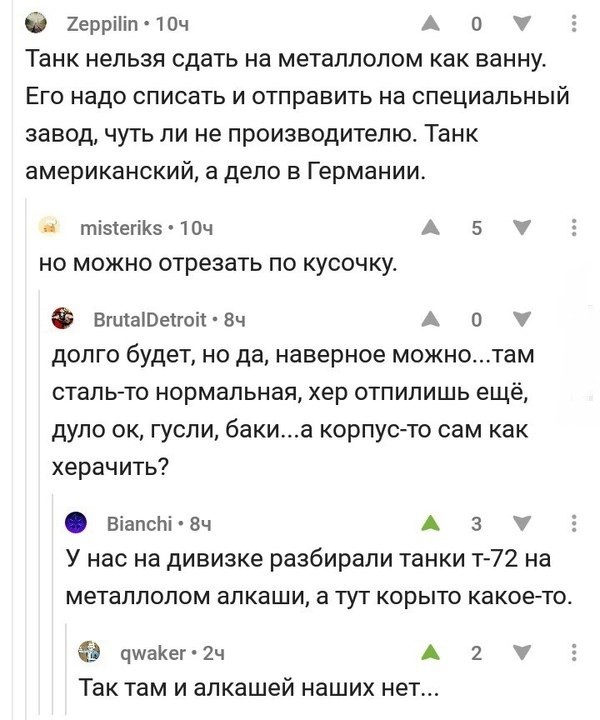Open options menu for Zeppilin's comment
Screen dimensions: 600x720
click(x=572, y=24)
